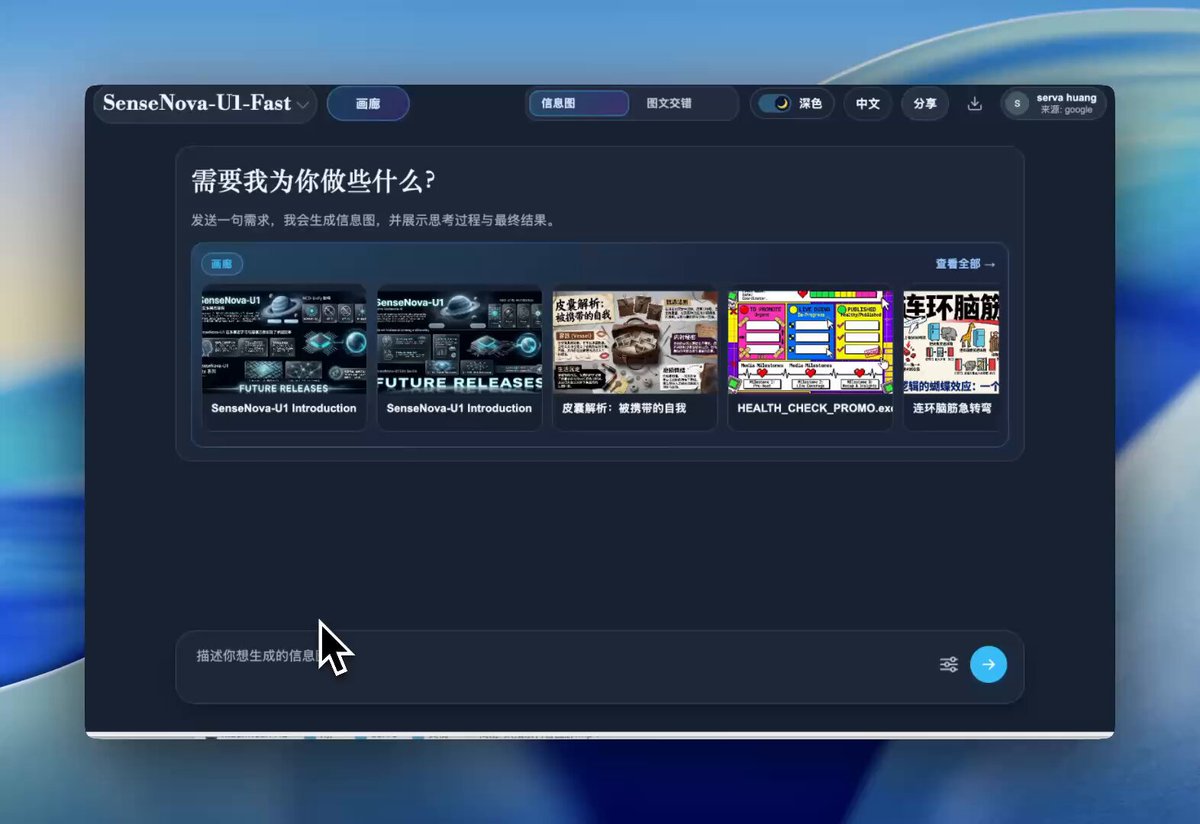Screen dimensions: 1200x824
Task: Switch to the 信息图 tab
Action: [x=578, y=103]
